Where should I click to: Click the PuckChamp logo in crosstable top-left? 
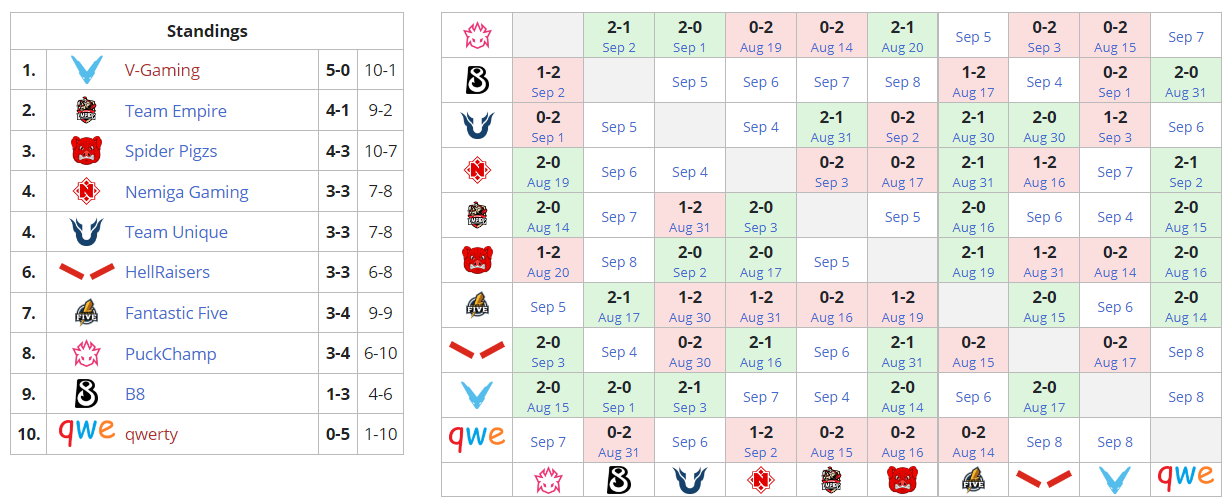pyautogui.click(x=477, y=36)
